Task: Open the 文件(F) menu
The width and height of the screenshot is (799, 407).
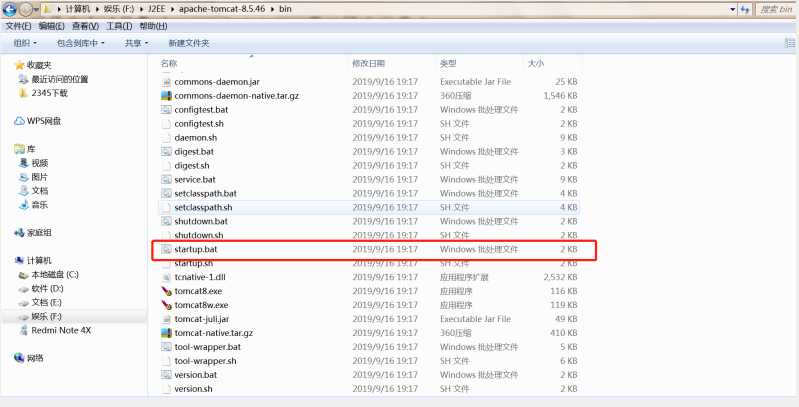Action: point(18,26)
